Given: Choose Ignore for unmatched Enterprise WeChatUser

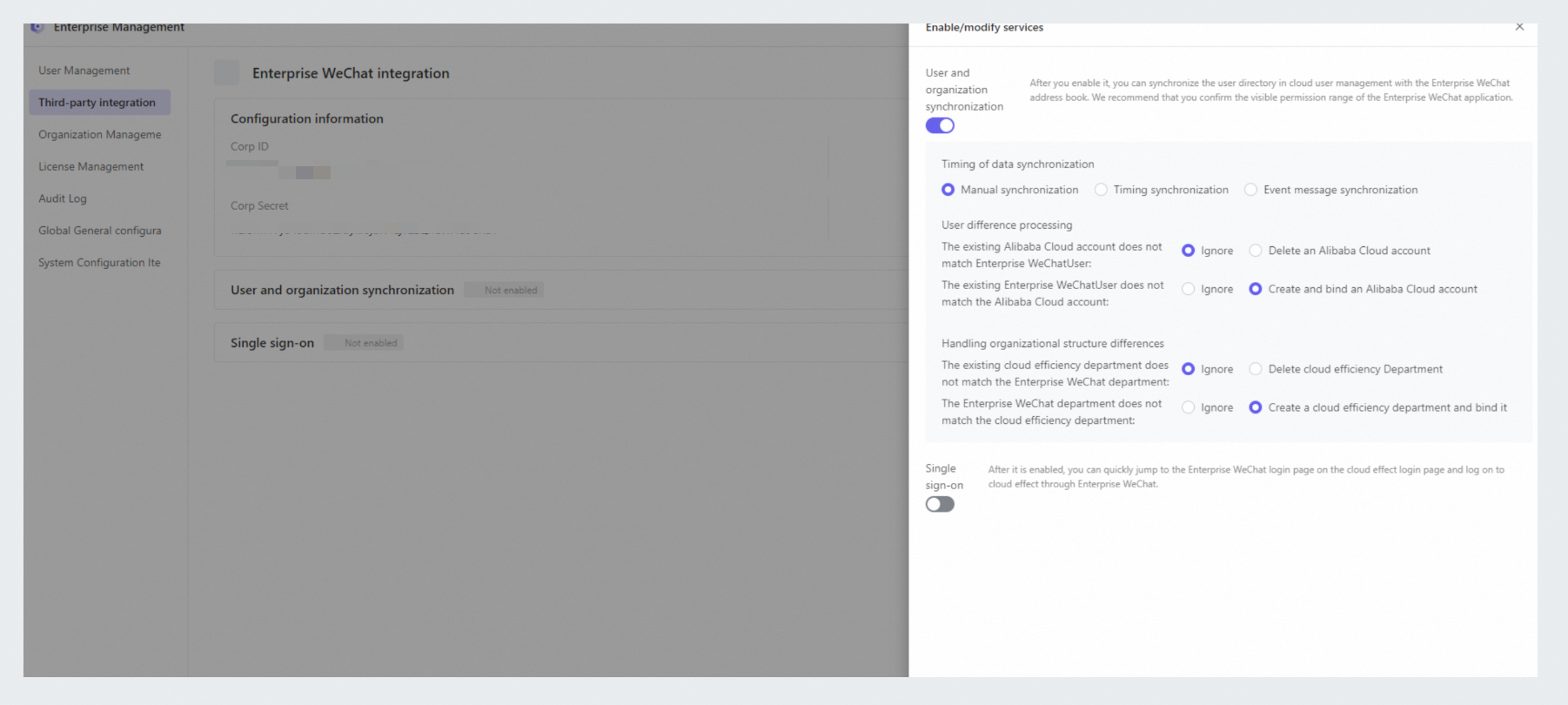Looking at the screenshot, I should tap(1188, 289).
